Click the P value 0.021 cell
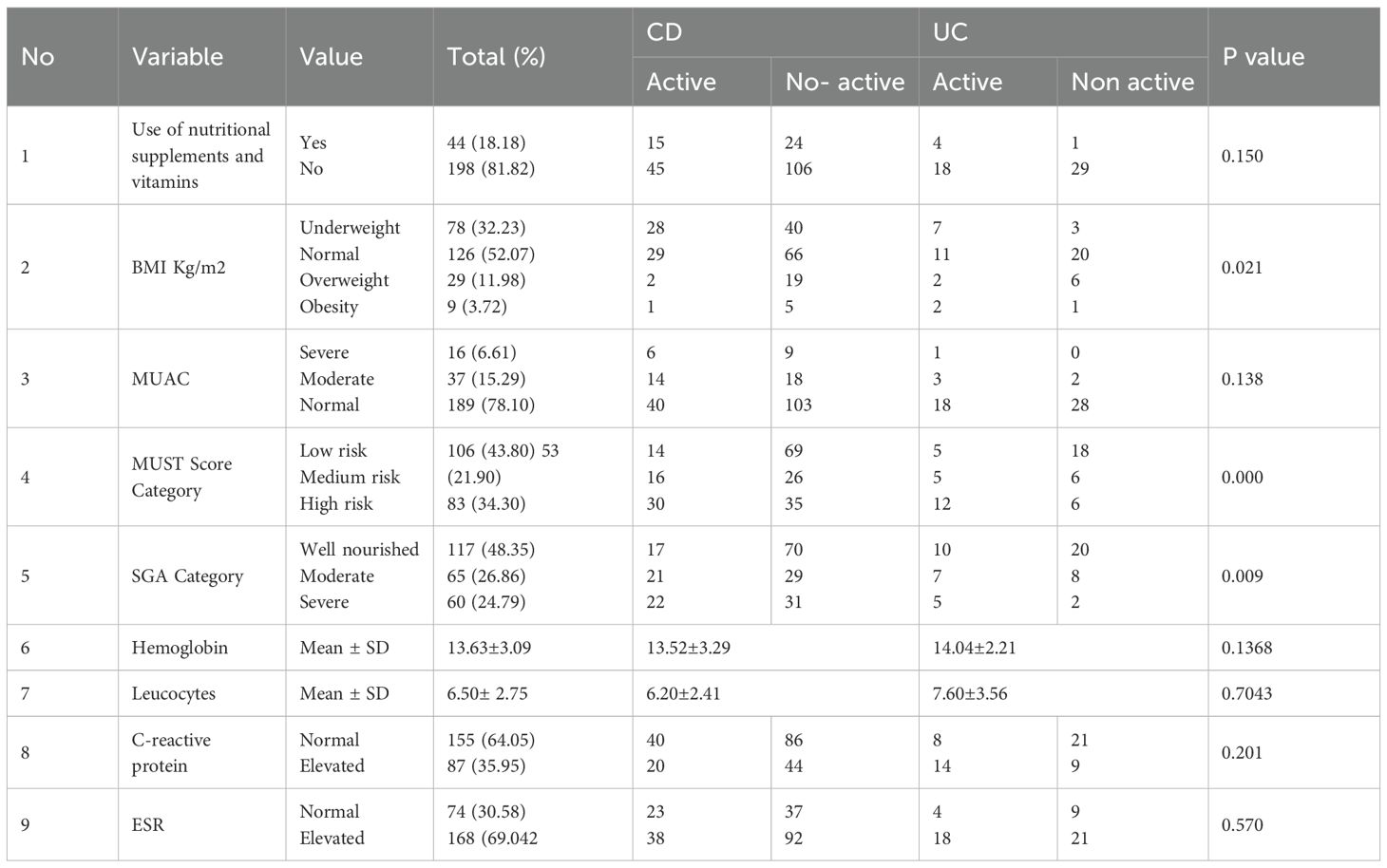This screenshot has height=868, width=1387. 1242,268
